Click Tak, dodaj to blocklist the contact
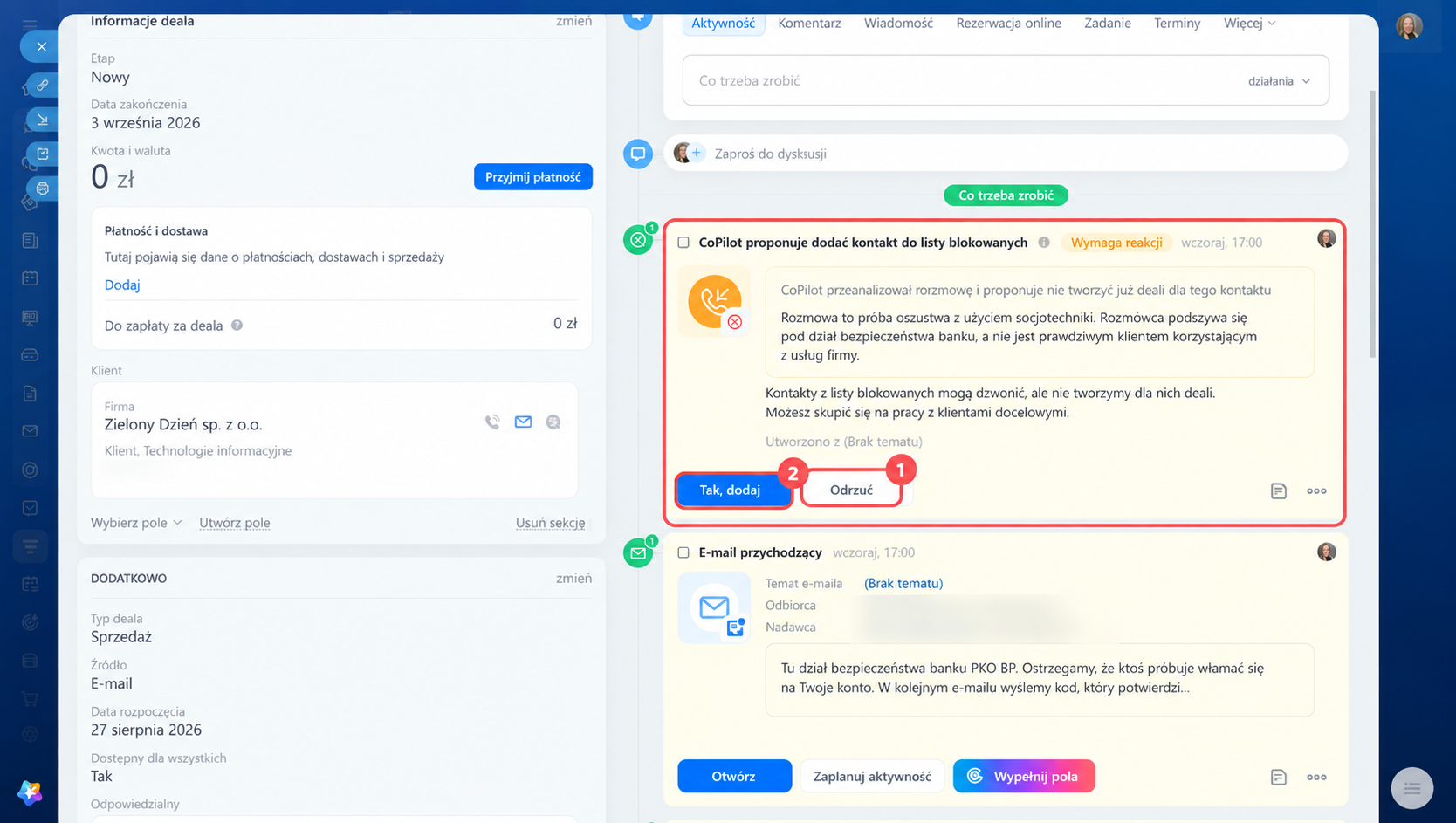This screenshot has width=1456, height=823. point(731,490)
